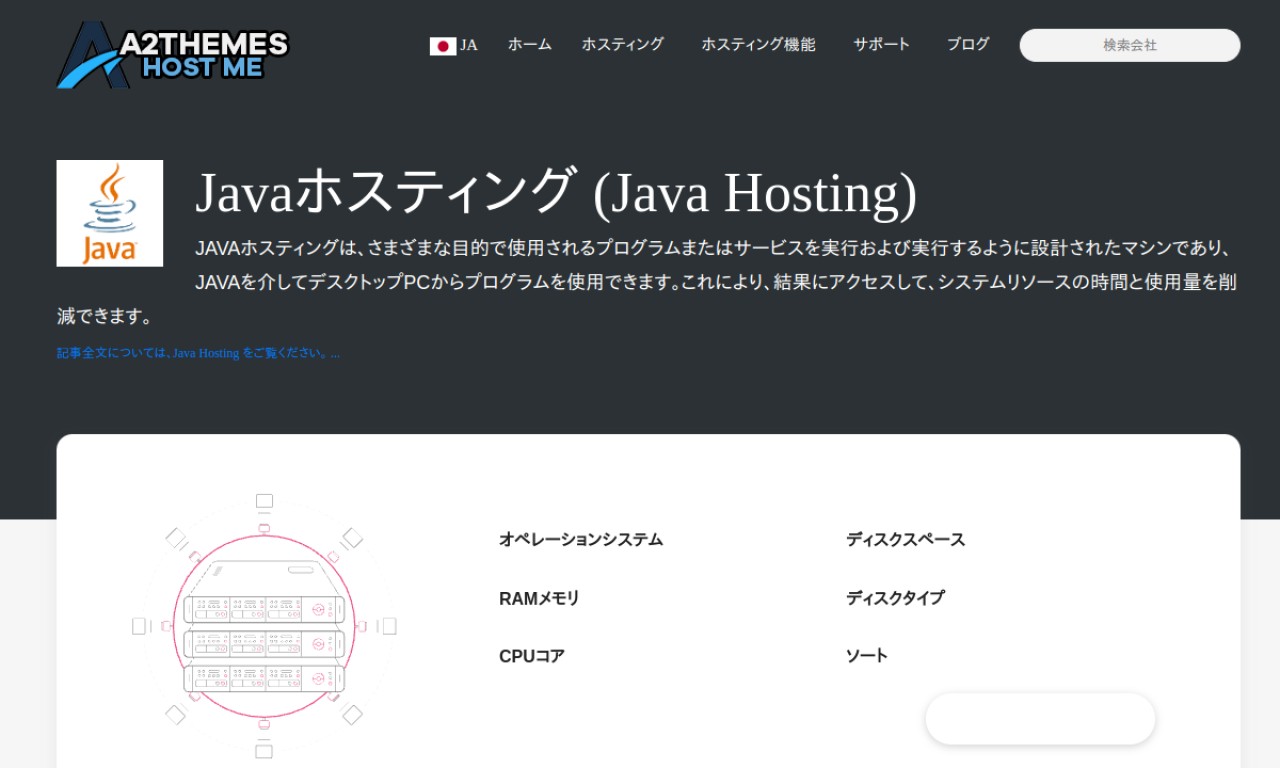Select the Japanese flag language icon
The height and width of the screenshot is (768, 1280).
coord(443,46)
